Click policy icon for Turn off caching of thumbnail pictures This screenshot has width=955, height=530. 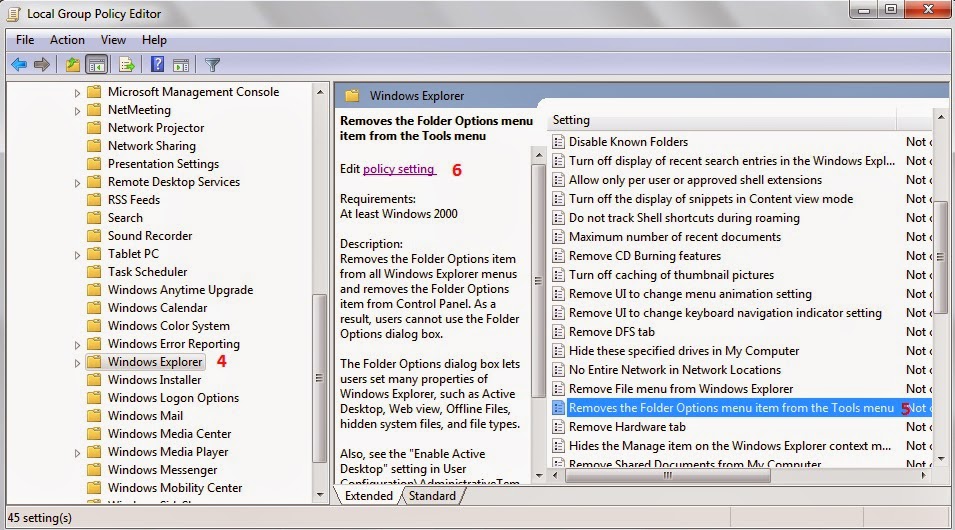558,275
